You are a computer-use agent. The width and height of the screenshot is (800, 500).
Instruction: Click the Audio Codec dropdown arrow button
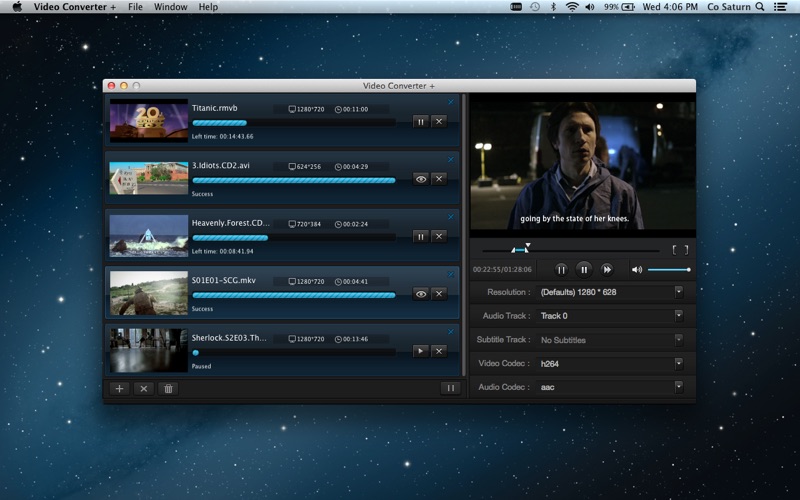coord(679,387)
